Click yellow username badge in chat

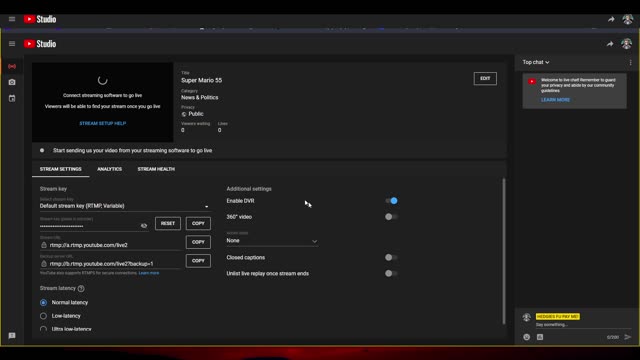[x=558, y=317]
